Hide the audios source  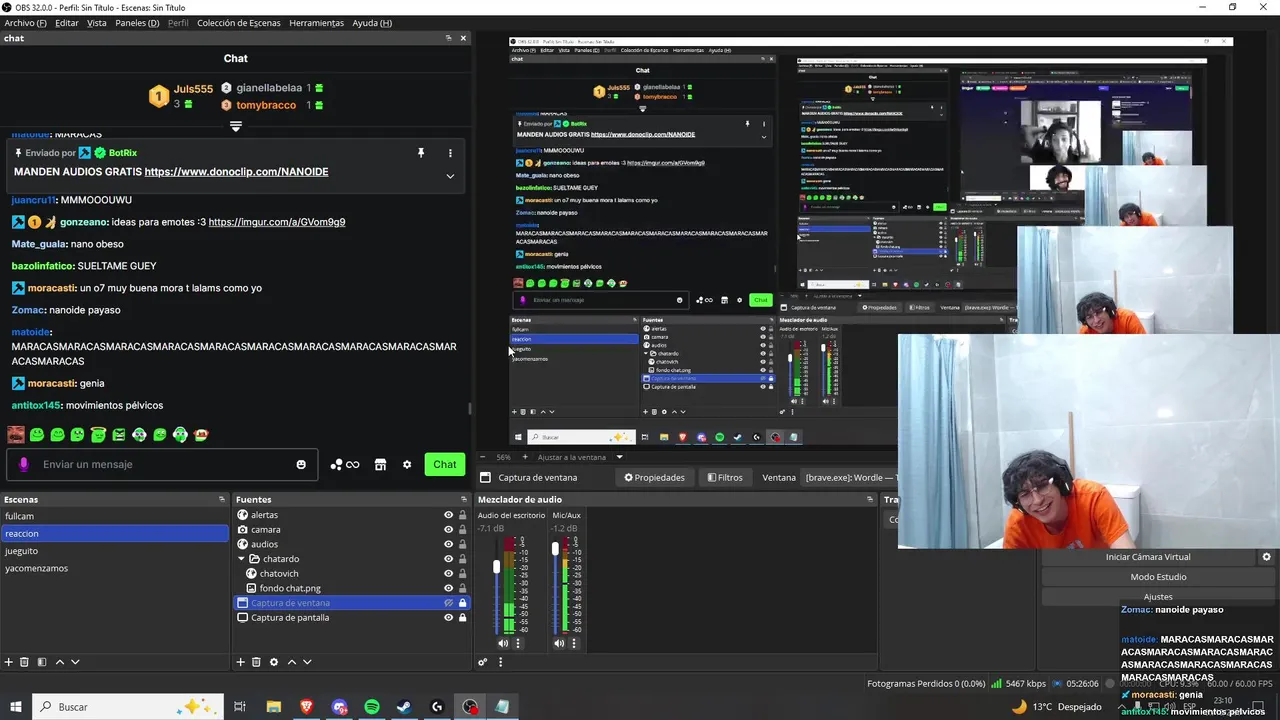coord(448,544)
